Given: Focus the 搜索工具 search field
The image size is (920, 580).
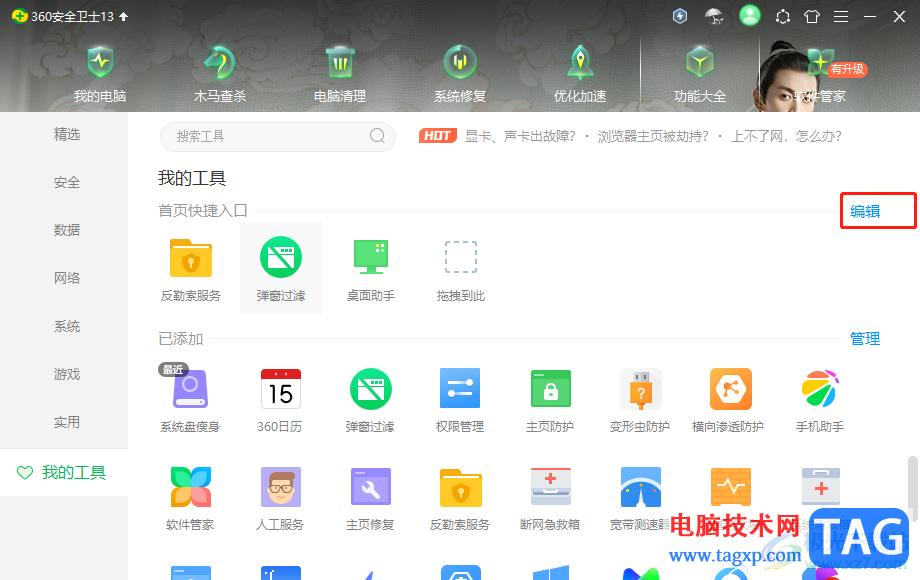Looking at the screenshot, I should coord(278,137).
